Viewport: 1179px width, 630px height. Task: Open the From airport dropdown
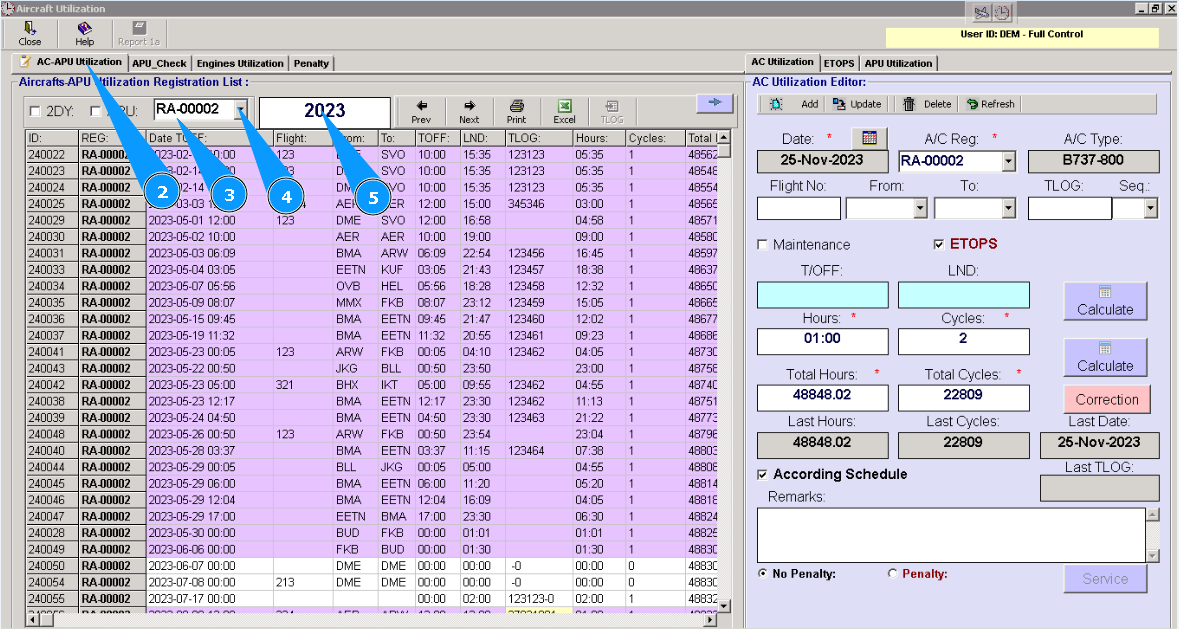[x=920, y=208]
